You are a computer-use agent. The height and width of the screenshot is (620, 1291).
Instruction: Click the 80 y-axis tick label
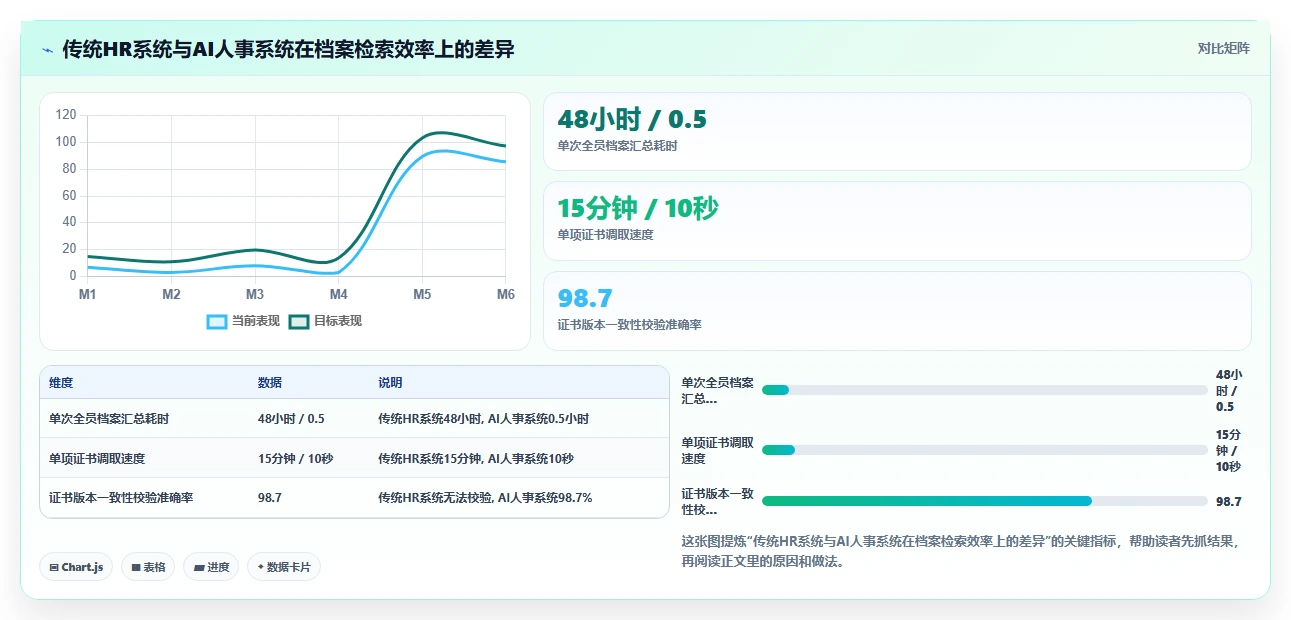point(69,168)
